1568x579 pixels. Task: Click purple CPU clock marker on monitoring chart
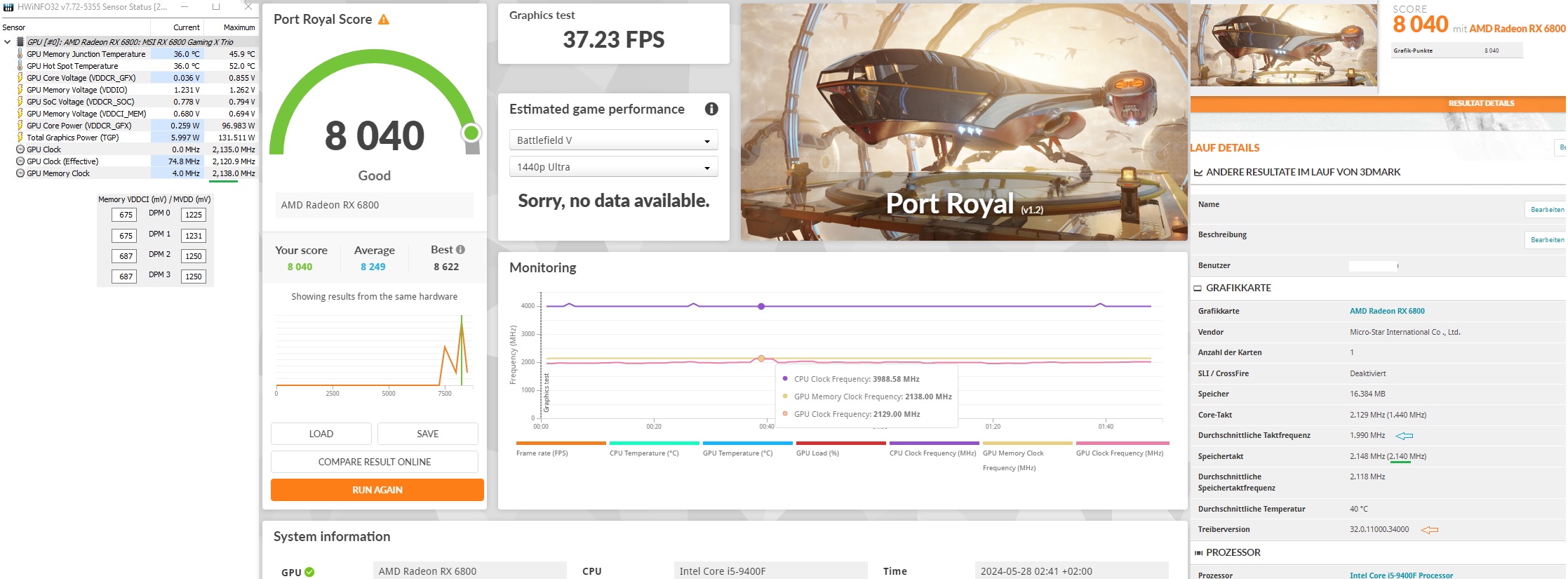pyautogui.click(x=761, y=307)
